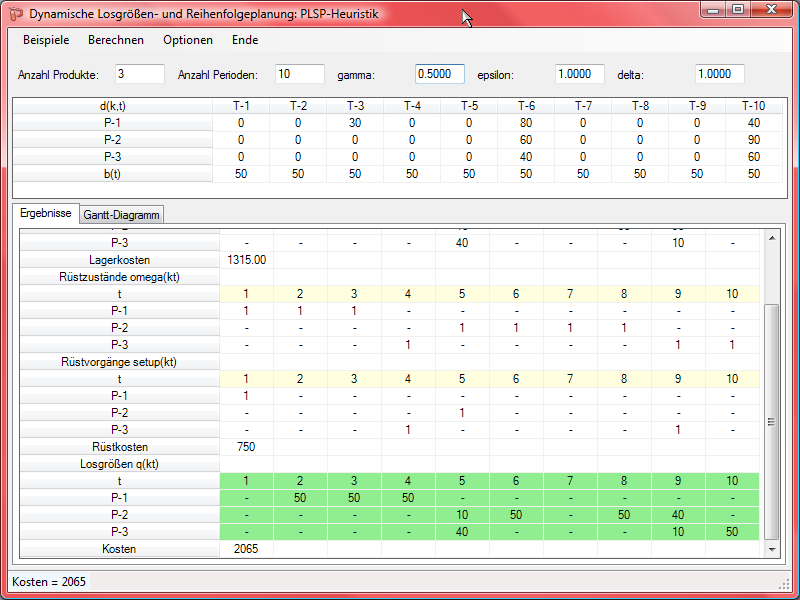Open the Optionen menu
Viewport: 800px width, 600px height.
pos(188,40)
